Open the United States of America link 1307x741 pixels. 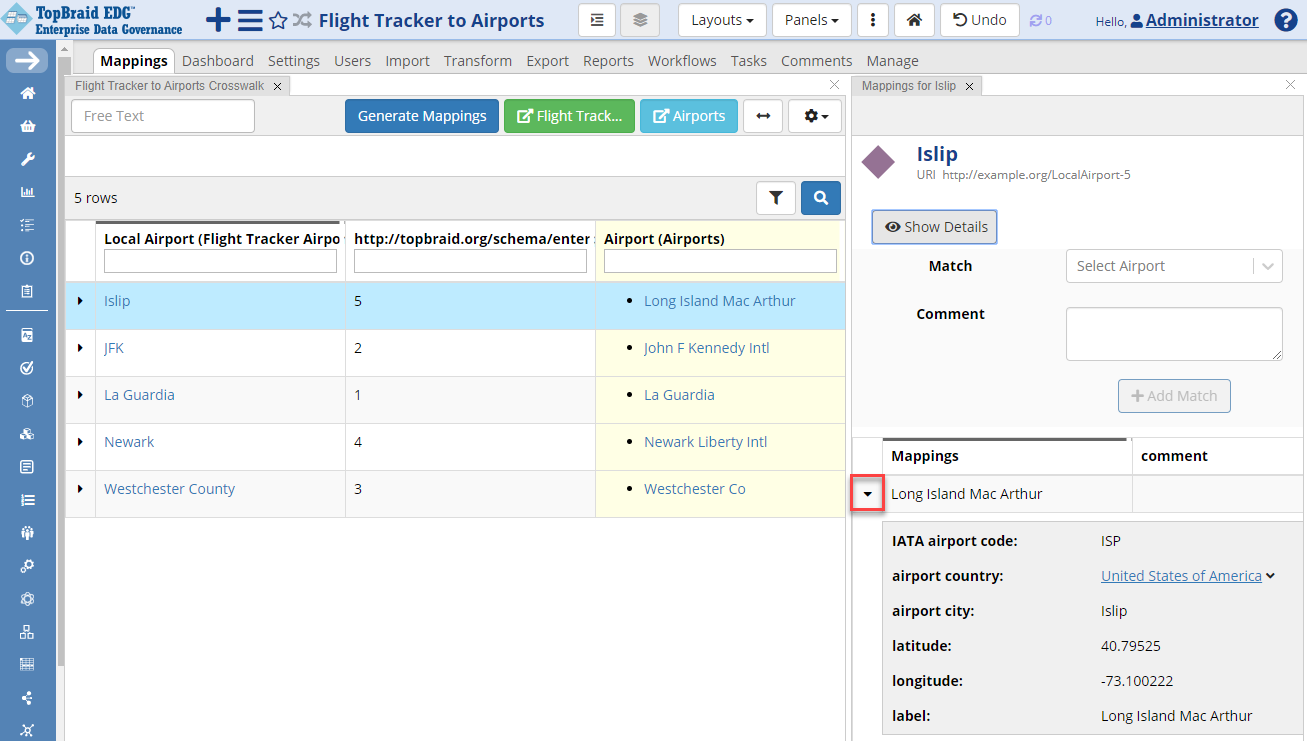[1181, 576]
